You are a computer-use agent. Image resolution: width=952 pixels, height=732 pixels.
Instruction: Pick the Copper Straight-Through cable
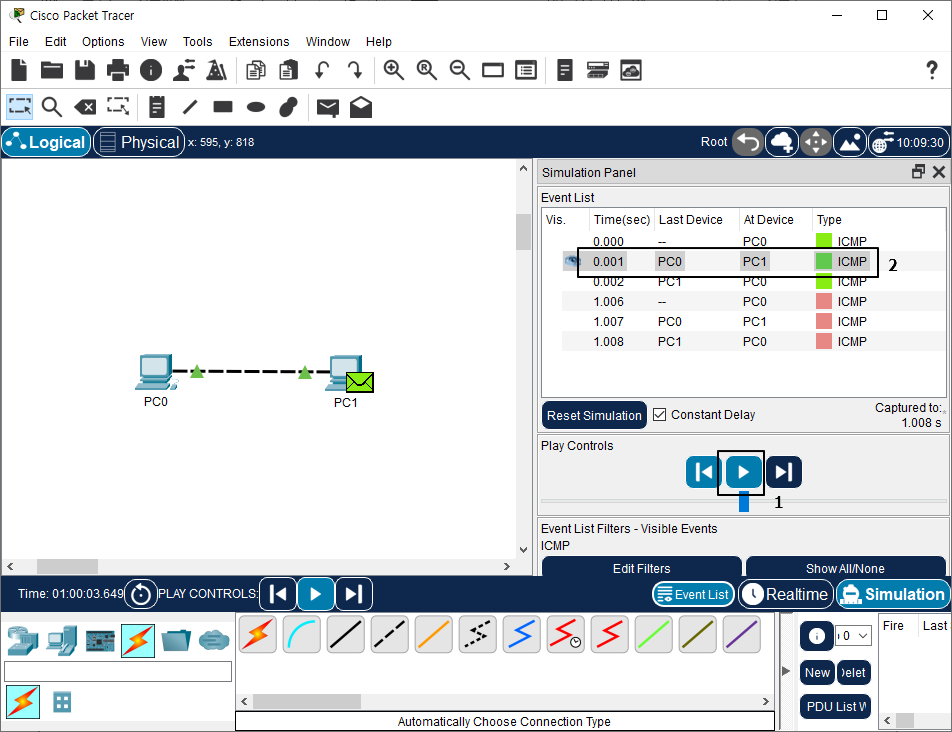345,634
